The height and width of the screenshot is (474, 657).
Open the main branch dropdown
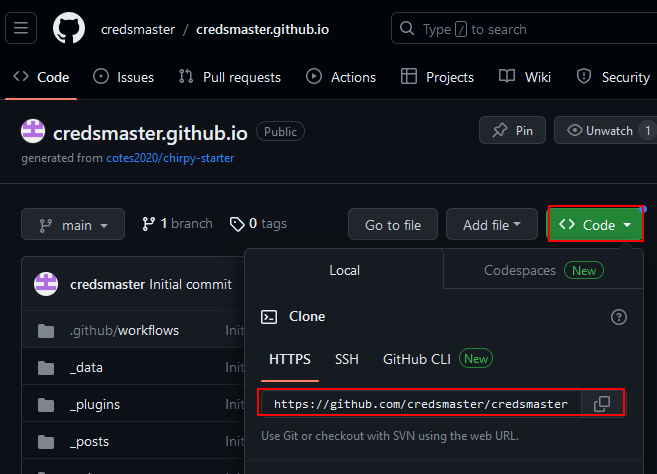(x=73, y=224)
